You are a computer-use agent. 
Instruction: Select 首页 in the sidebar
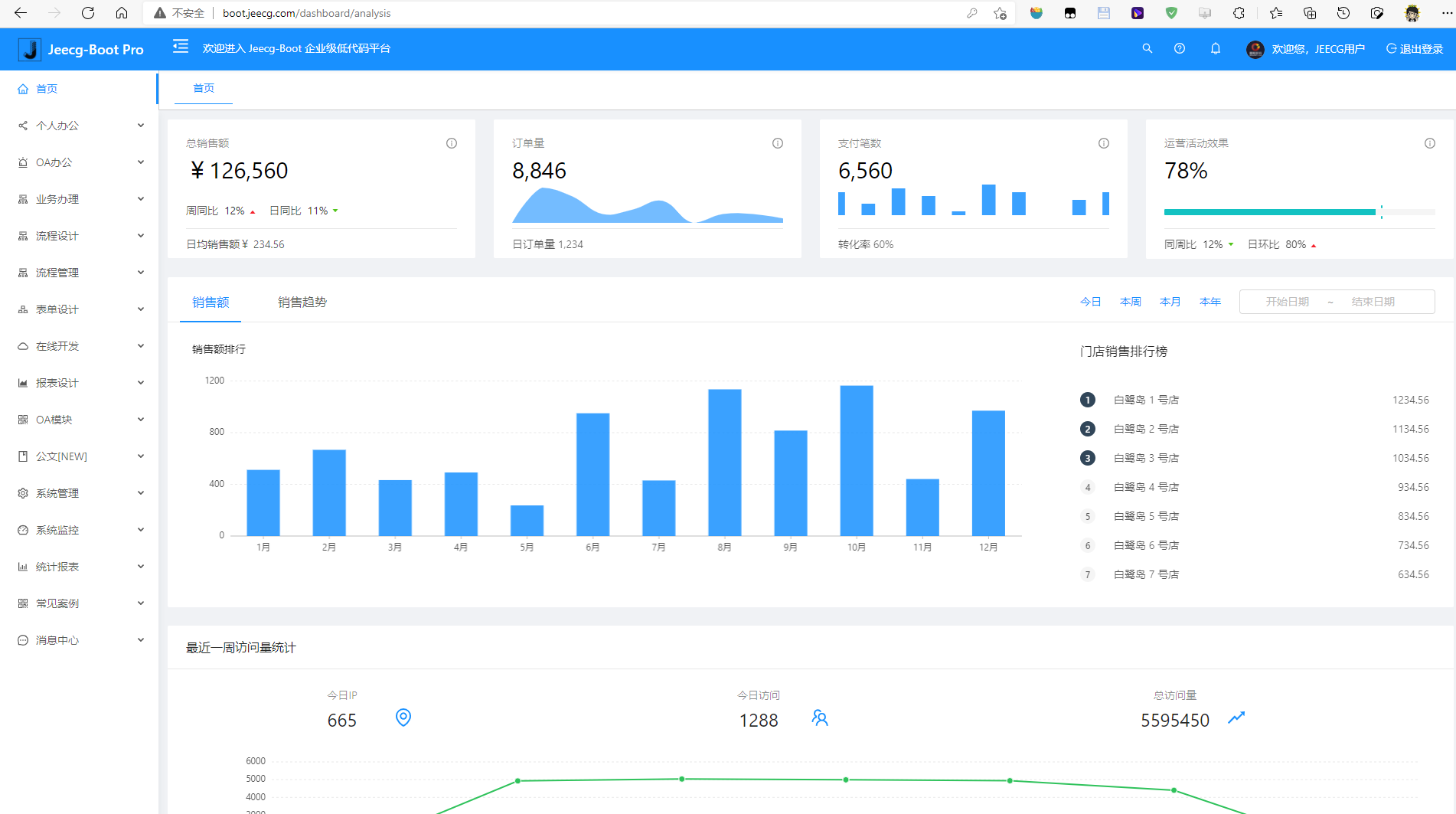(x=80, y=89)
